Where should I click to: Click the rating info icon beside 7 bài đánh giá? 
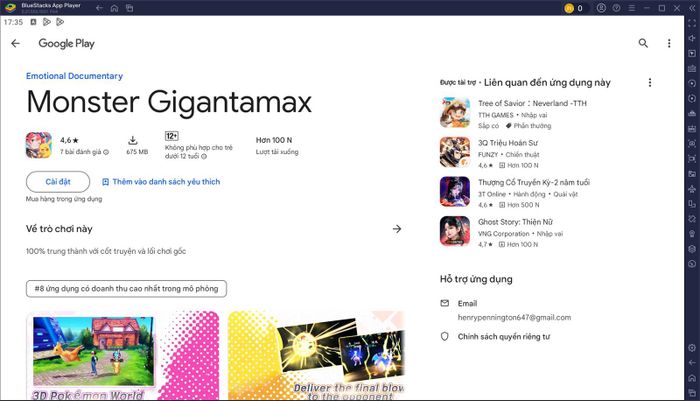click(106, 152)
